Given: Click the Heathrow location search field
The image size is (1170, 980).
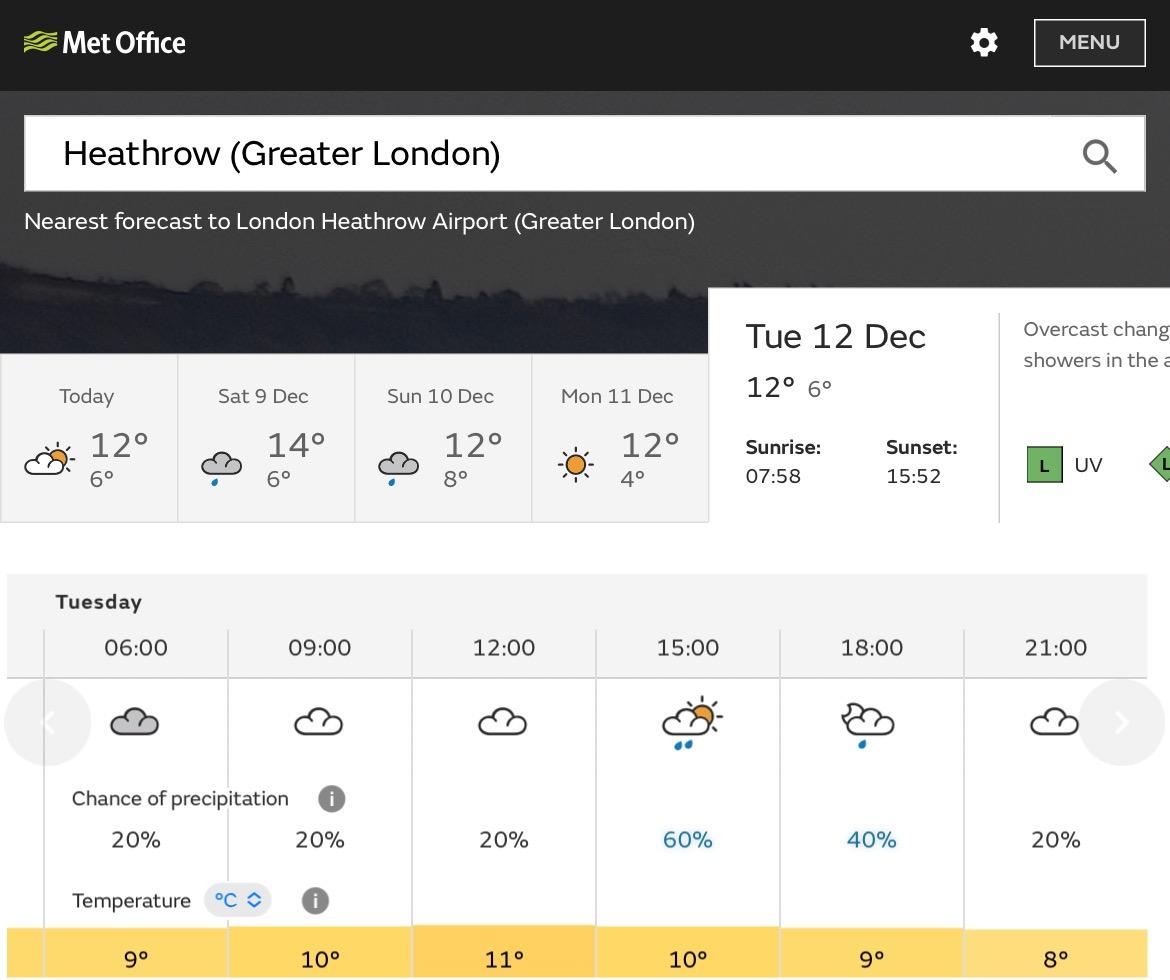Looking at the screenshot, I should 584,154.
